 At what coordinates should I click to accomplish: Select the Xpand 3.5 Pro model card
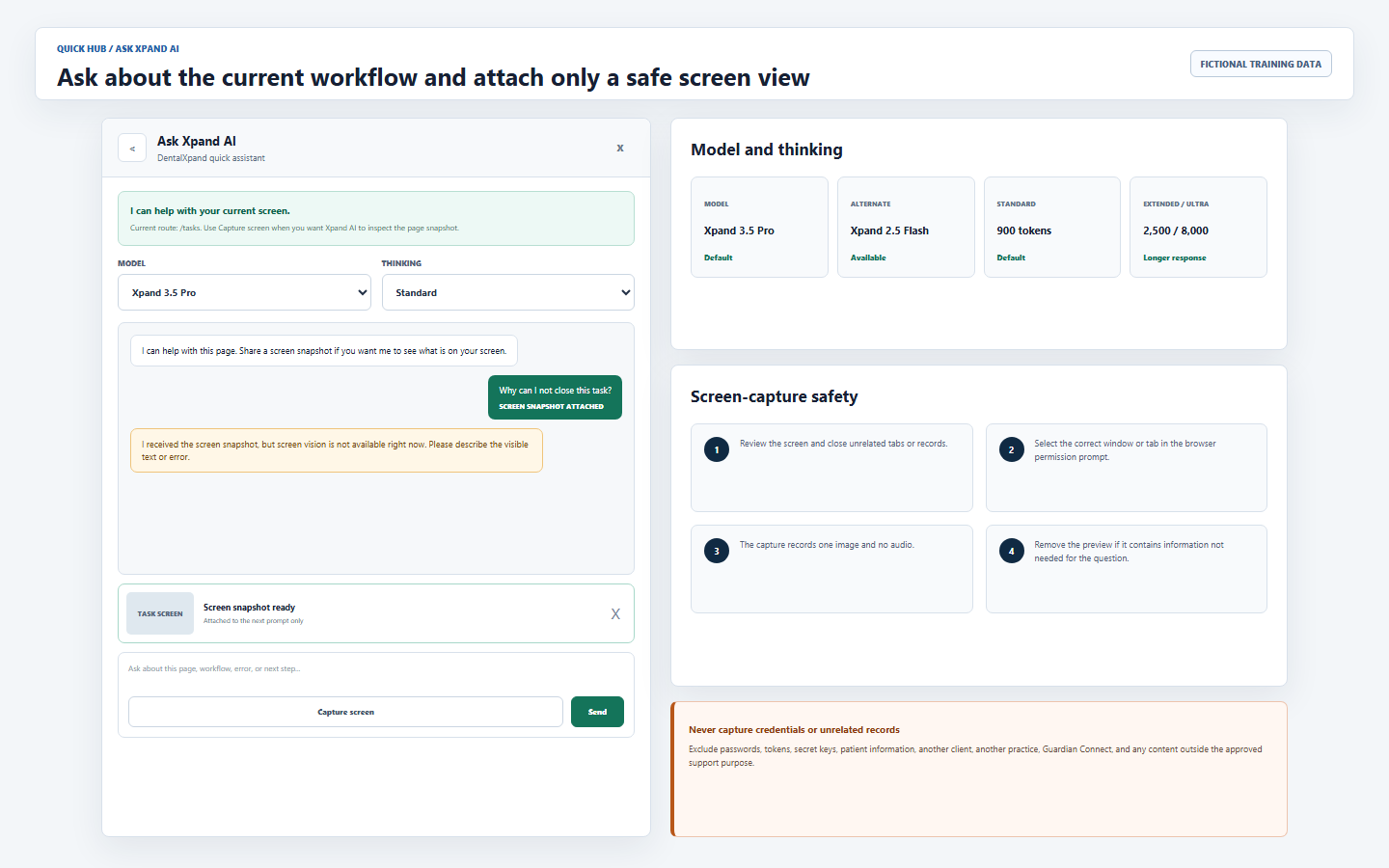coord(759,227)
